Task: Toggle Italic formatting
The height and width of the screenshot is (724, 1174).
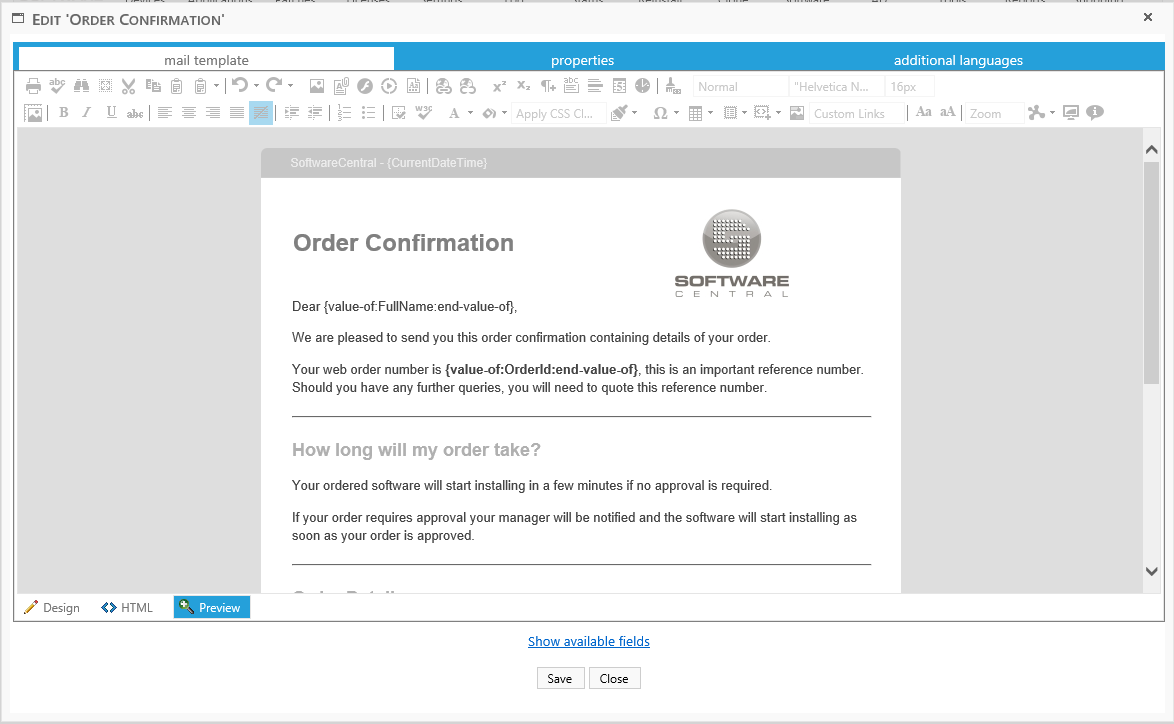Action: (87, 113)
